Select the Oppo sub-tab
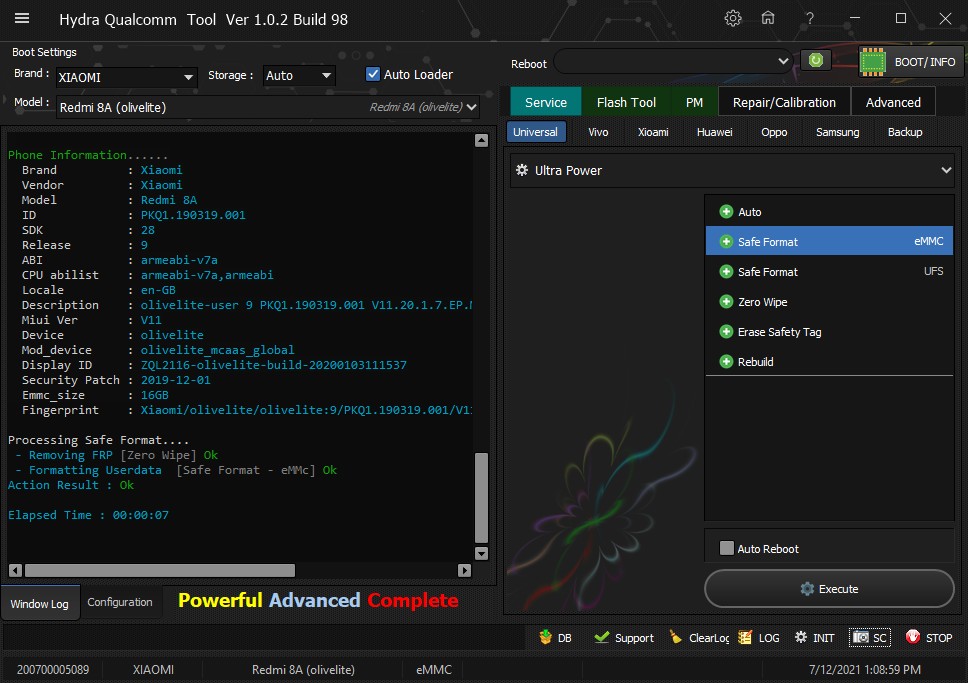 click(774, 132)
